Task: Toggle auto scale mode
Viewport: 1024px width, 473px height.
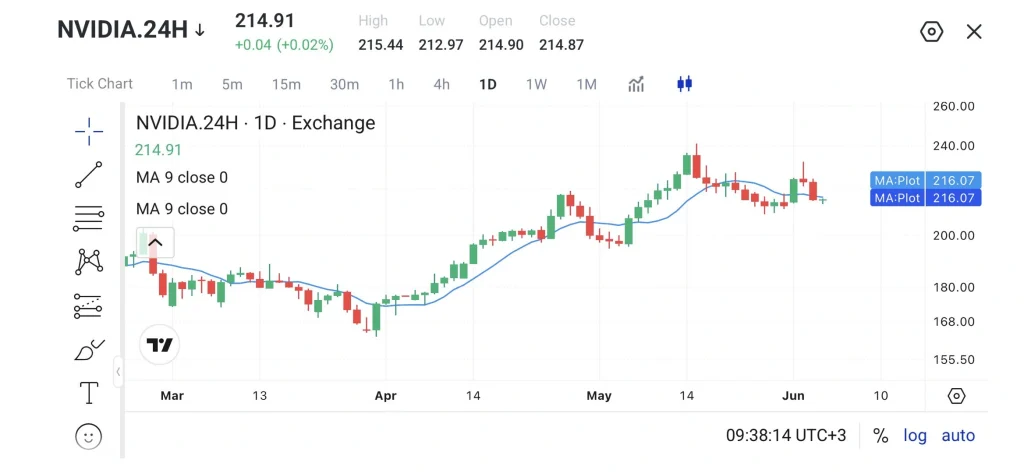Action: tap(958, 436)
